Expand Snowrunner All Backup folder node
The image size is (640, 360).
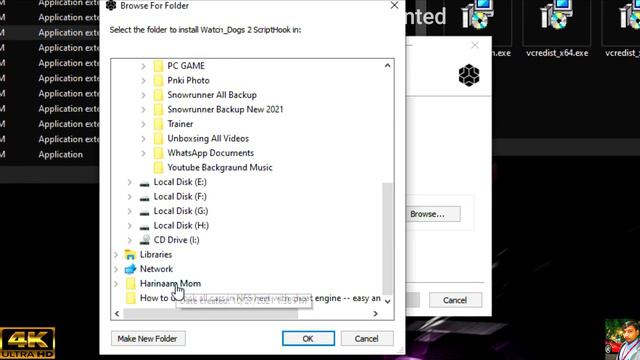(143, 95)
